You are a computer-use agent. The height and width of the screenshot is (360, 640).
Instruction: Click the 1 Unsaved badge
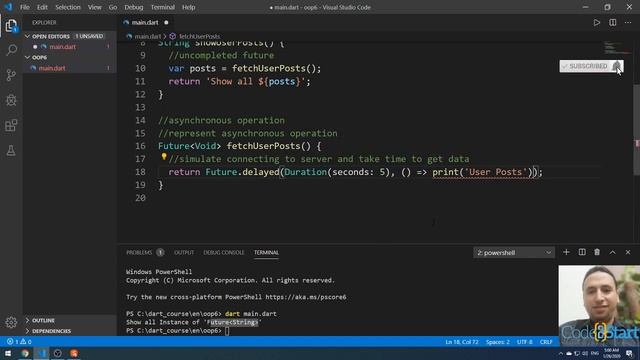(89, 36)
